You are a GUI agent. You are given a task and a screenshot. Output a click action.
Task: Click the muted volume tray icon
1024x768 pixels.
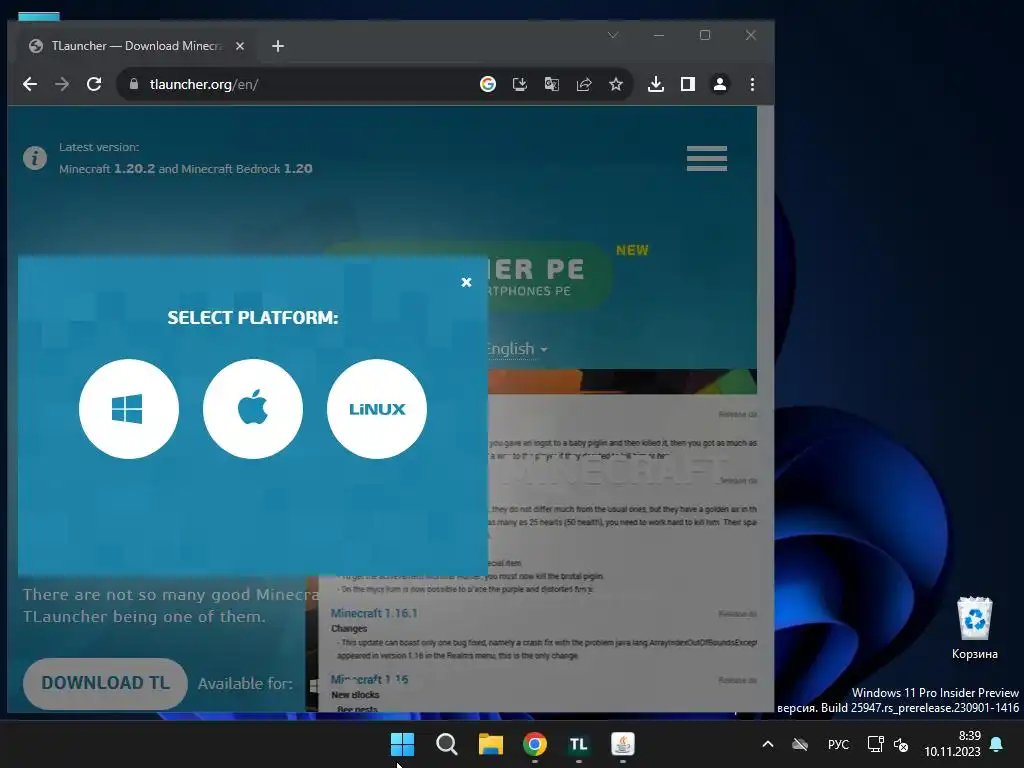(901, 744)
